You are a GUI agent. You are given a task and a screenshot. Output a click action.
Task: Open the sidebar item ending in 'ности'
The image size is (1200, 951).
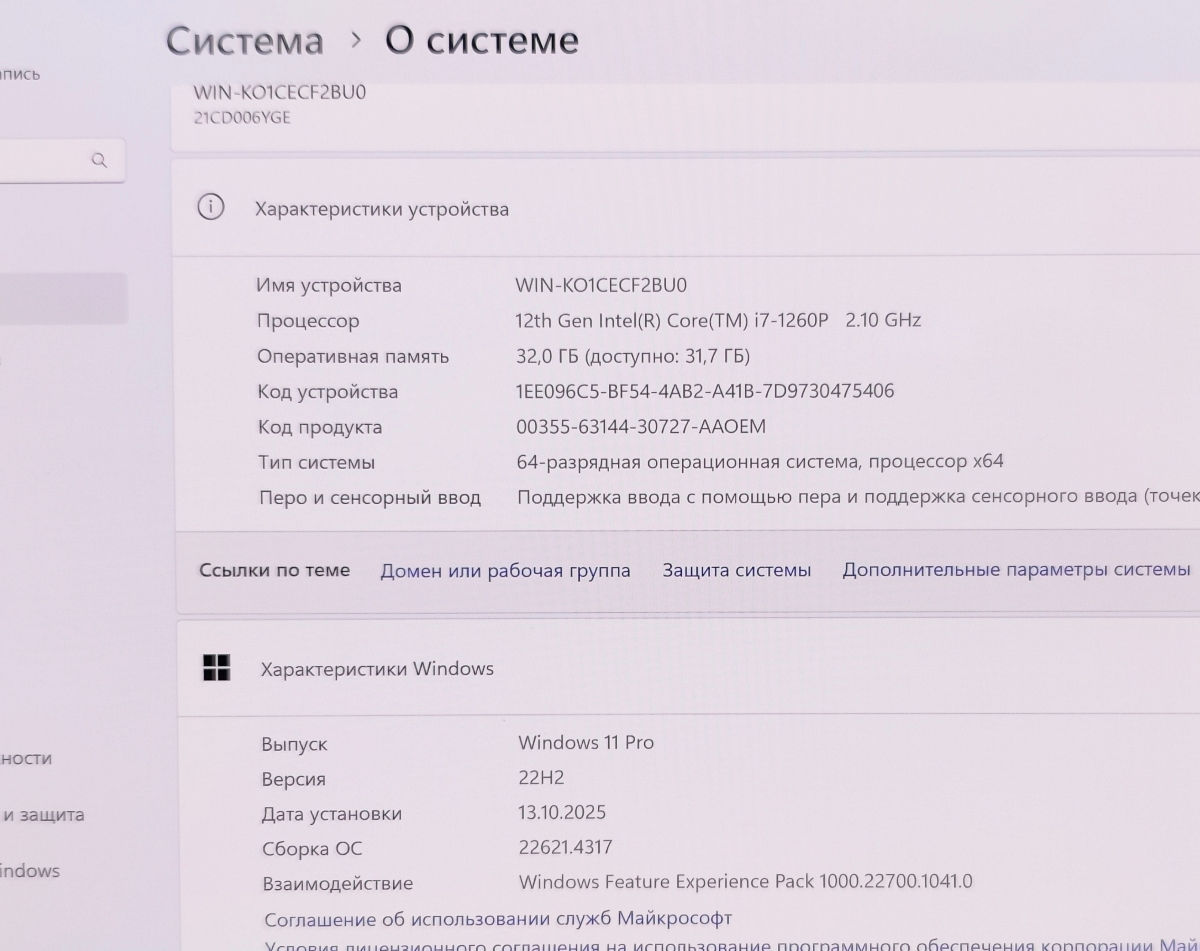pyautogui.click(x=26, y=759)
